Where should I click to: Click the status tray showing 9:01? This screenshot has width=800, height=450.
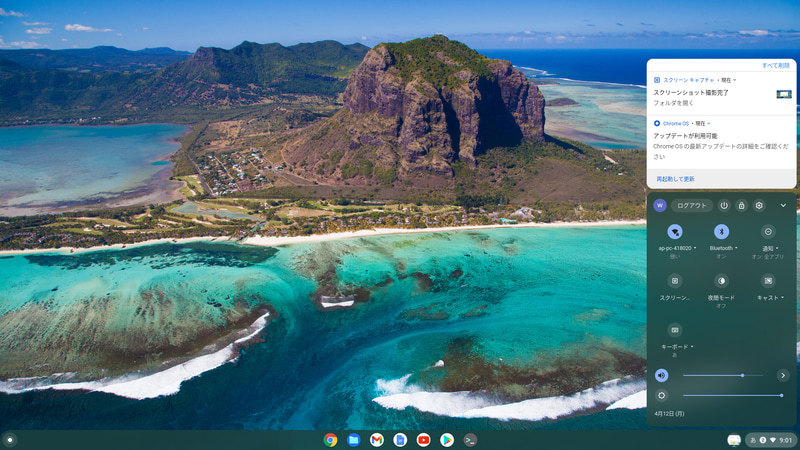[x=771, y=440]
